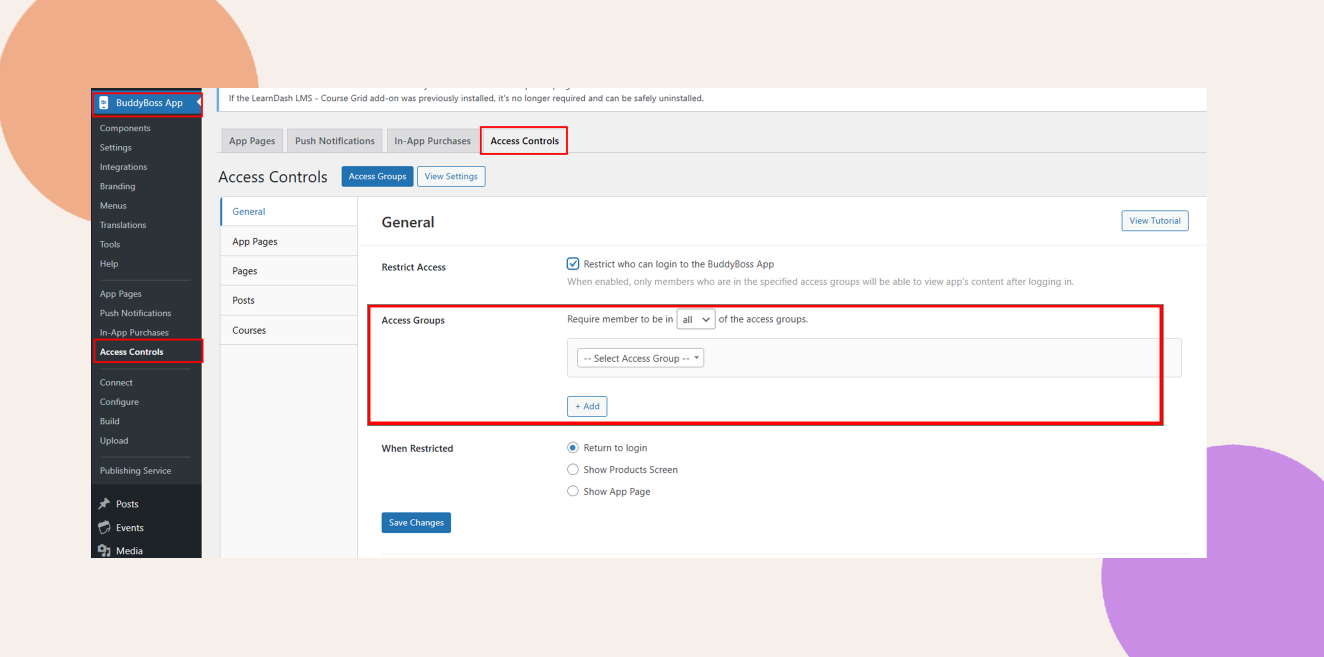Toggle the Restrict who can login checkbox
The height and width of the screenshot is (657, 1324).
(x=573, y=264)
